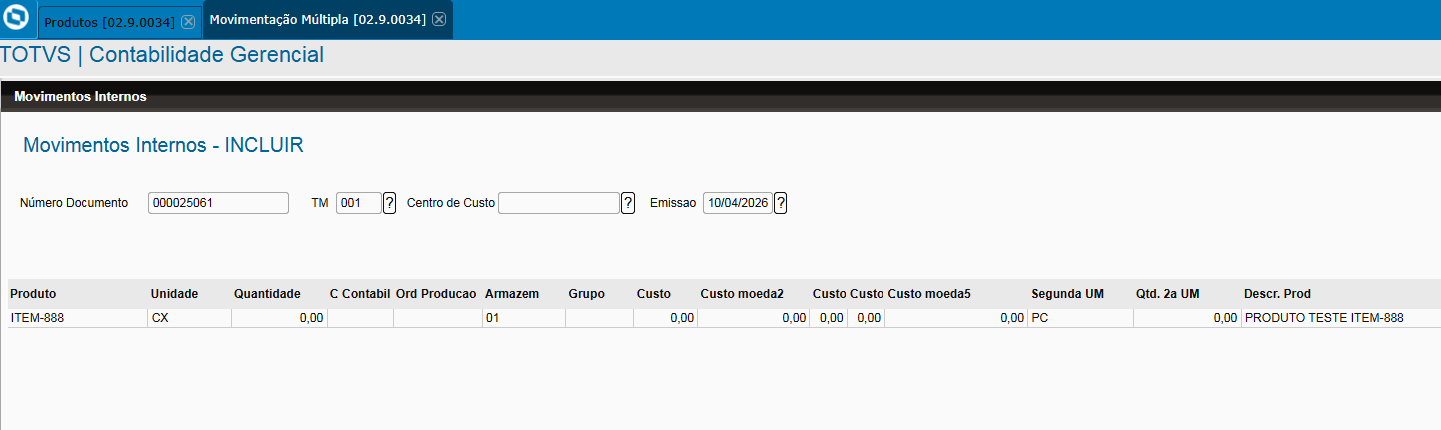The image size is (1441, 430).
Task: Select the Armazem cell showing 01
Action: pos(523,318)
